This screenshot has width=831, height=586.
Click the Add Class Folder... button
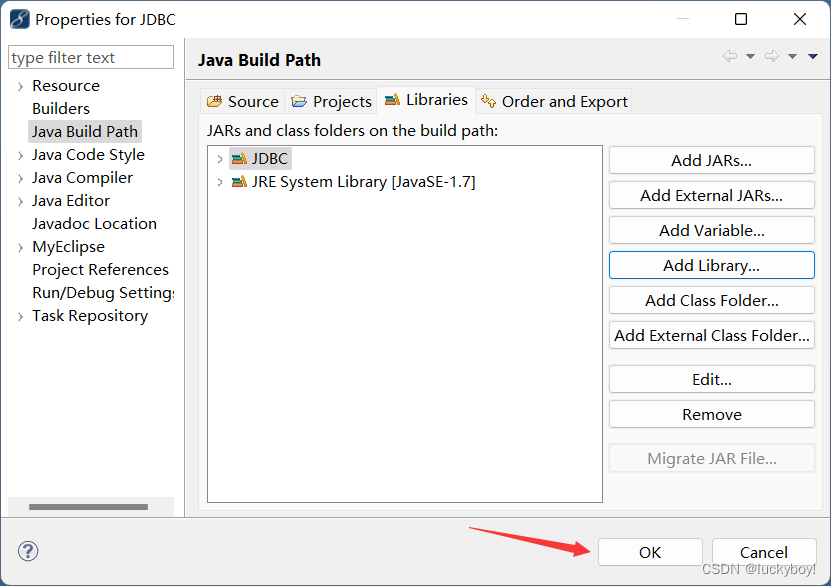click(711, 300)
